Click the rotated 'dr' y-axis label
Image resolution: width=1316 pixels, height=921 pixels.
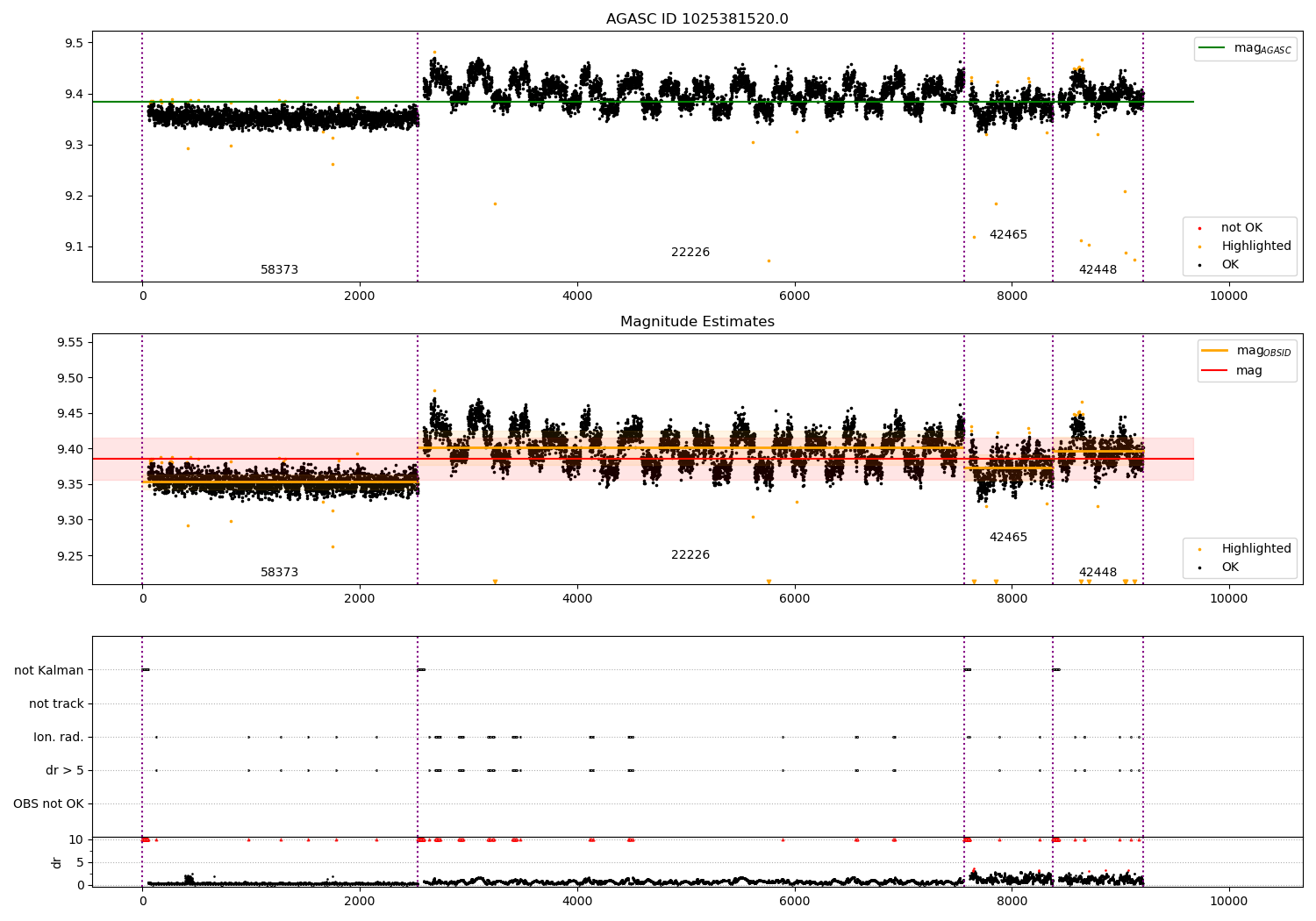57,862
